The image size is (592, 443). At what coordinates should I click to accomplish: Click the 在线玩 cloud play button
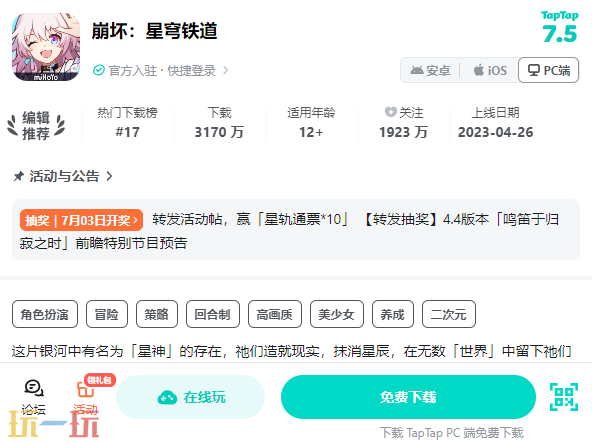pyautogui.click(x=190, y=397)
